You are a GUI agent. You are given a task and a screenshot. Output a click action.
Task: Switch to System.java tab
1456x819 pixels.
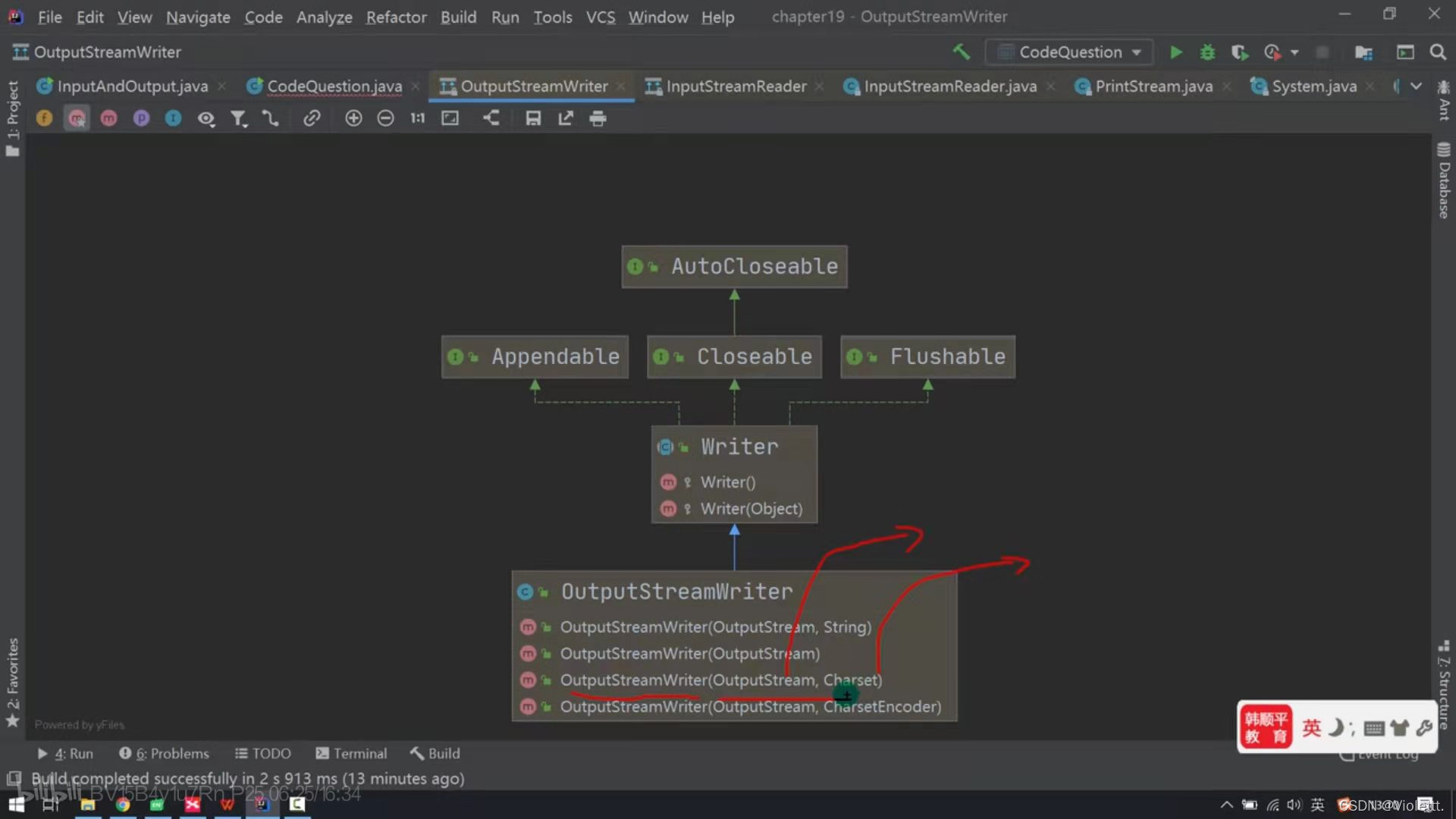1313,86
